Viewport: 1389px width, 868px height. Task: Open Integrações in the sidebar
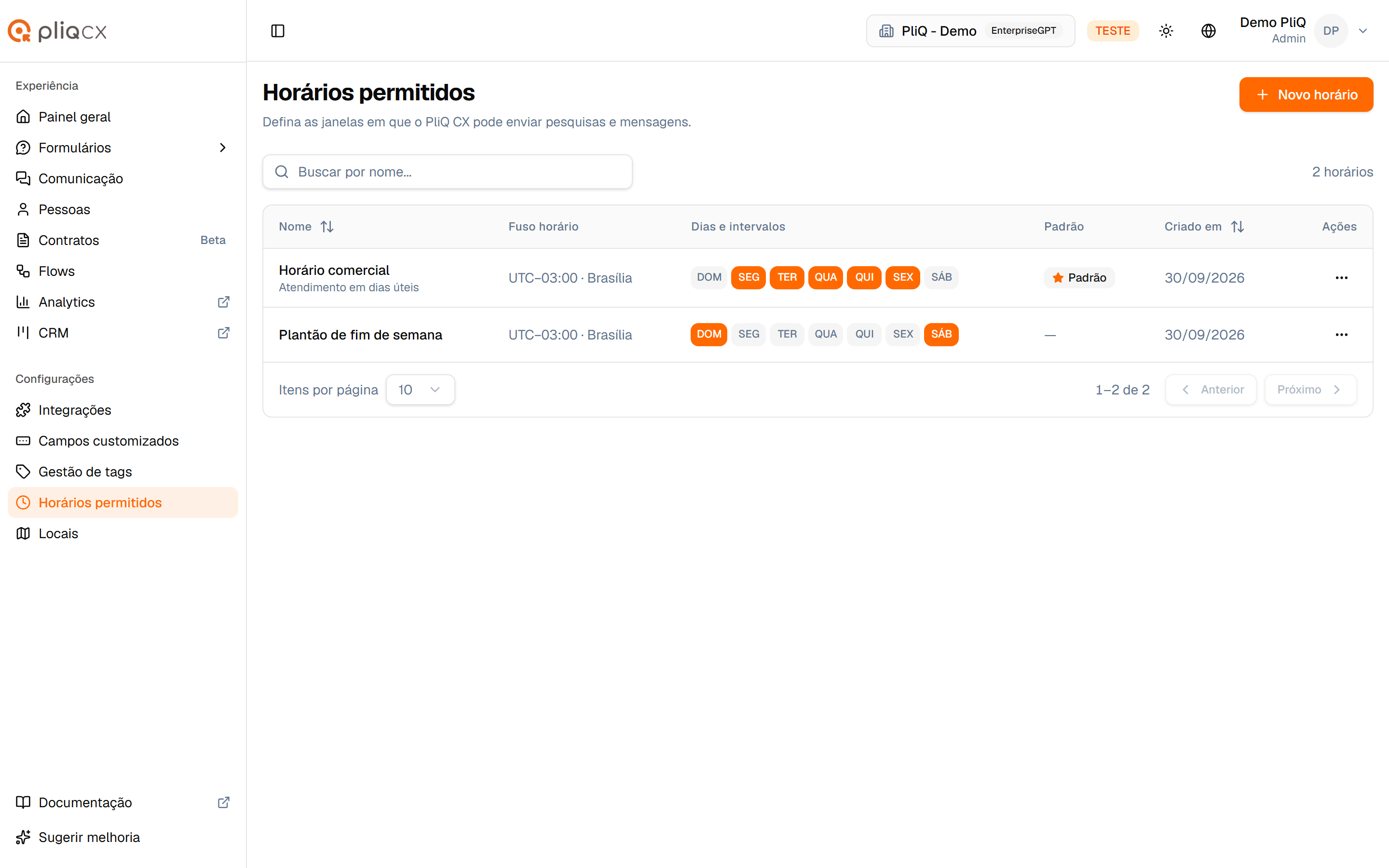tap(123, 410)
